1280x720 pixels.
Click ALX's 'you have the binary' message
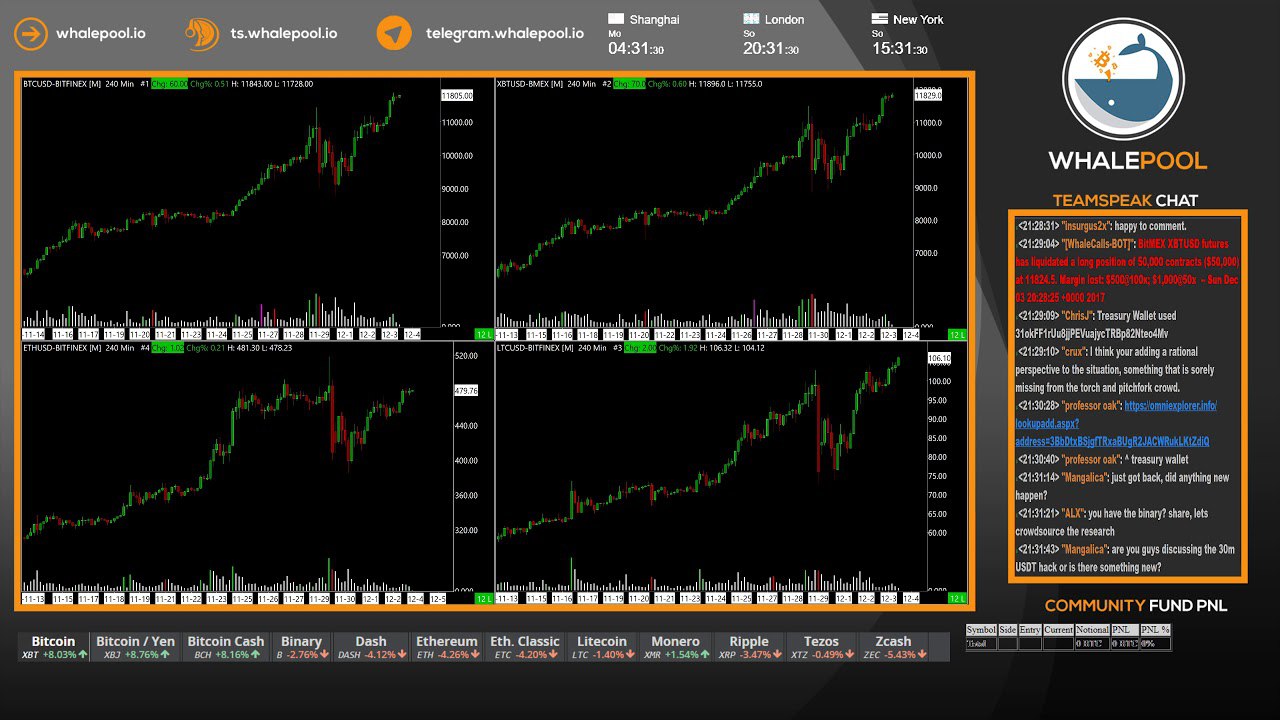click(x=1112, y=522)
